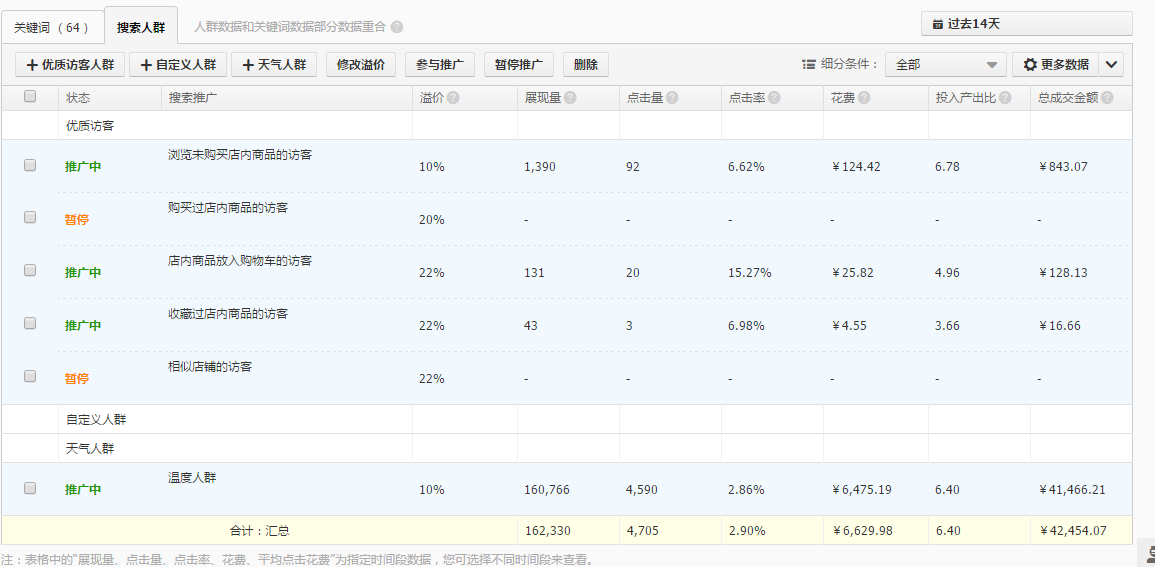Check the 相似店铺的访客 row

[x=30, y=376]
